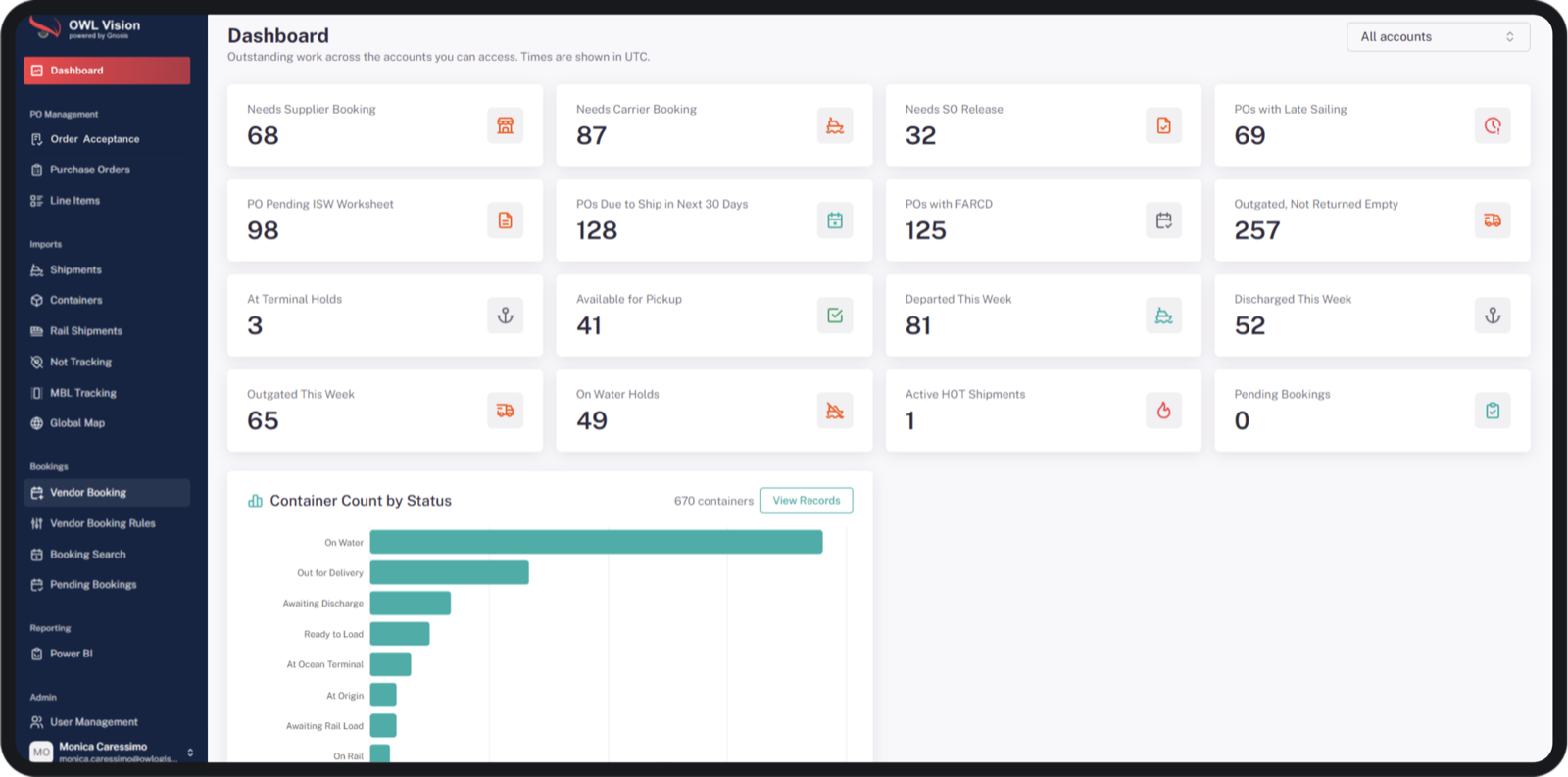Click the Awaiting Rail Load chart bar

pos(383,726)
